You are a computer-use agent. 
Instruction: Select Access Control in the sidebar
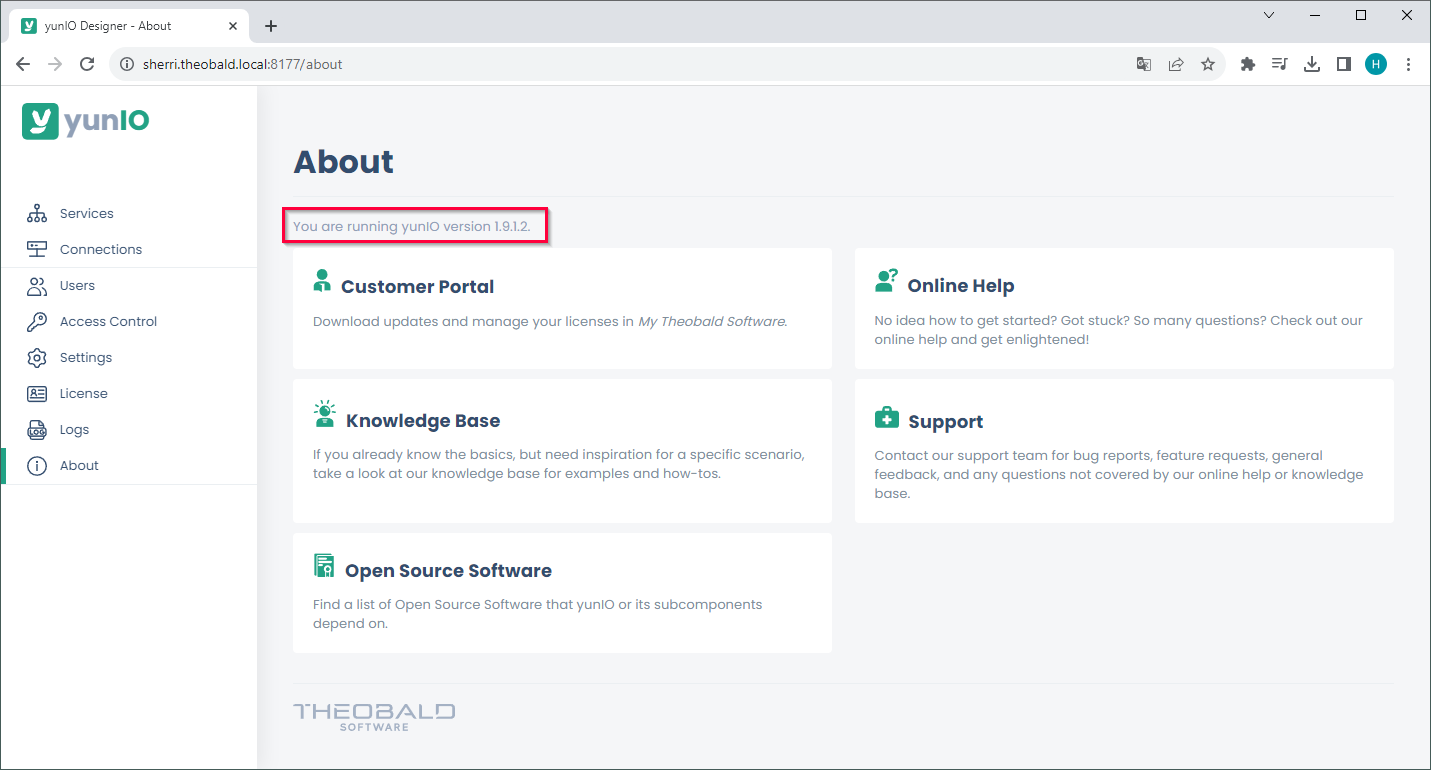coord(128,322)
